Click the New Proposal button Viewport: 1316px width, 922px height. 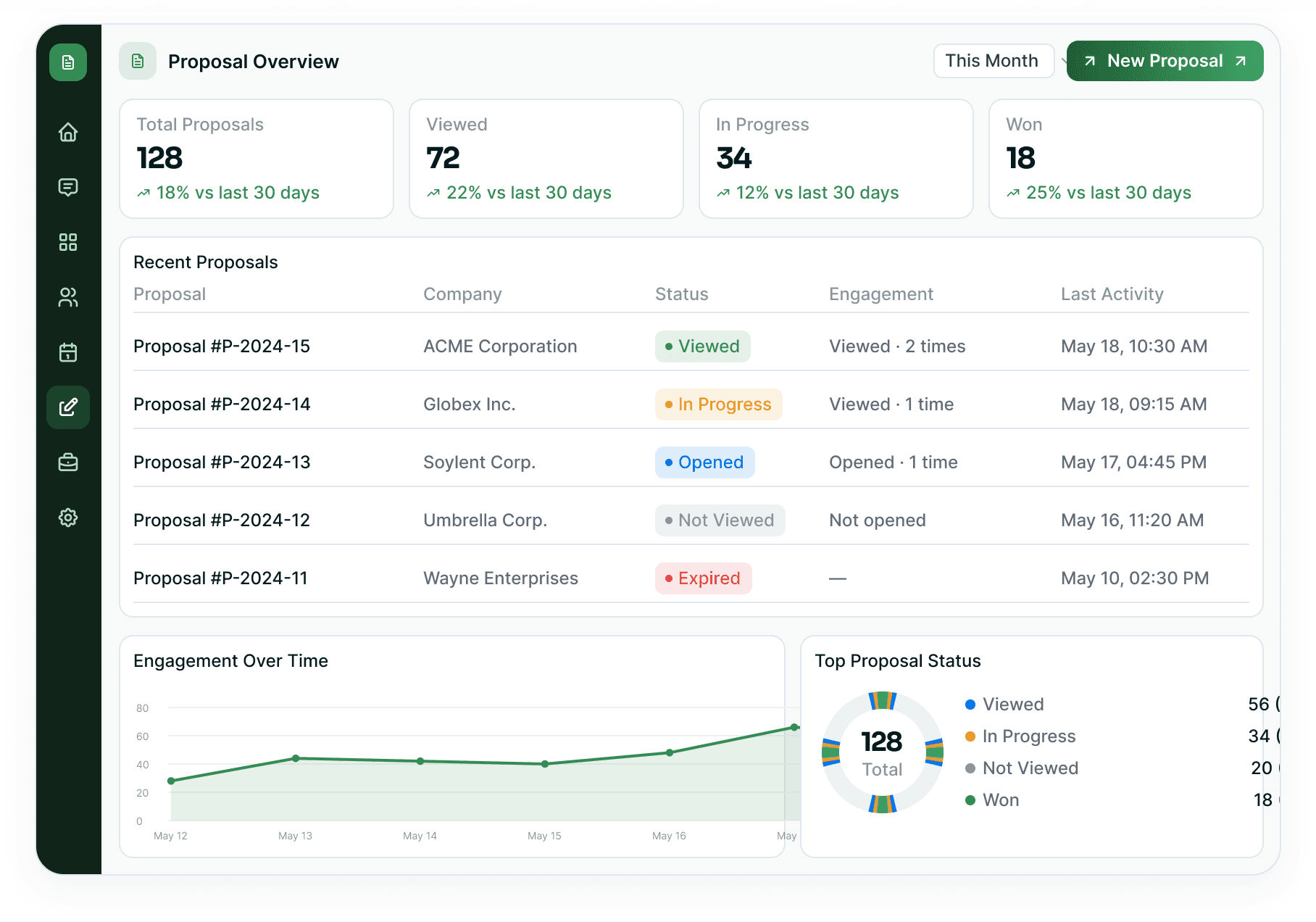1165,61
